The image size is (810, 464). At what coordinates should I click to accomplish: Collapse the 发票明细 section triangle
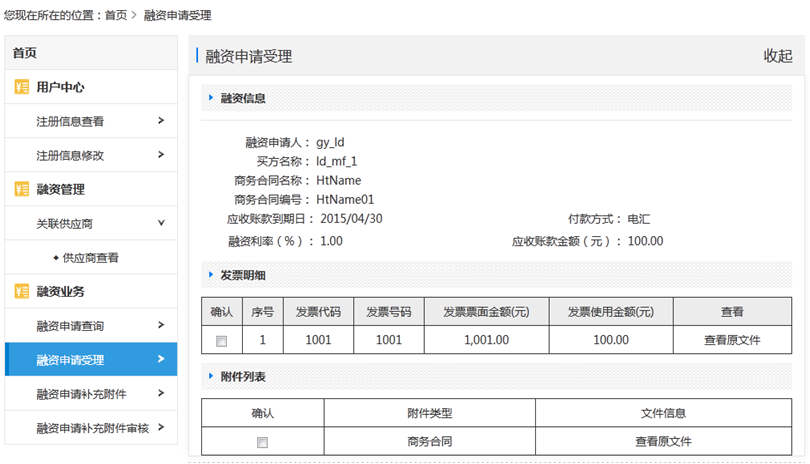[x=210, y=275]
